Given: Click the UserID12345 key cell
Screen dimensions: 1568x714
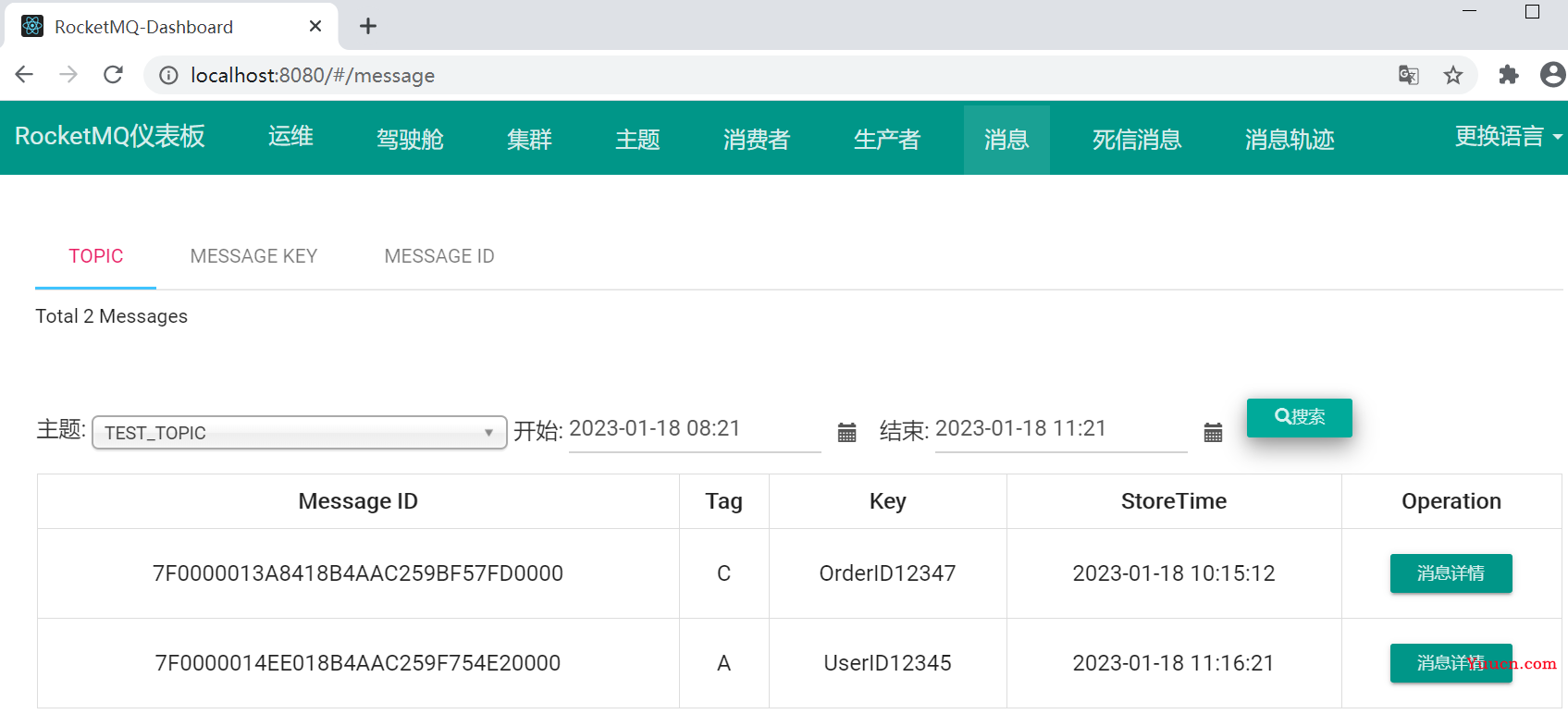Looking at the screenshot, I should tap(887, 663).
